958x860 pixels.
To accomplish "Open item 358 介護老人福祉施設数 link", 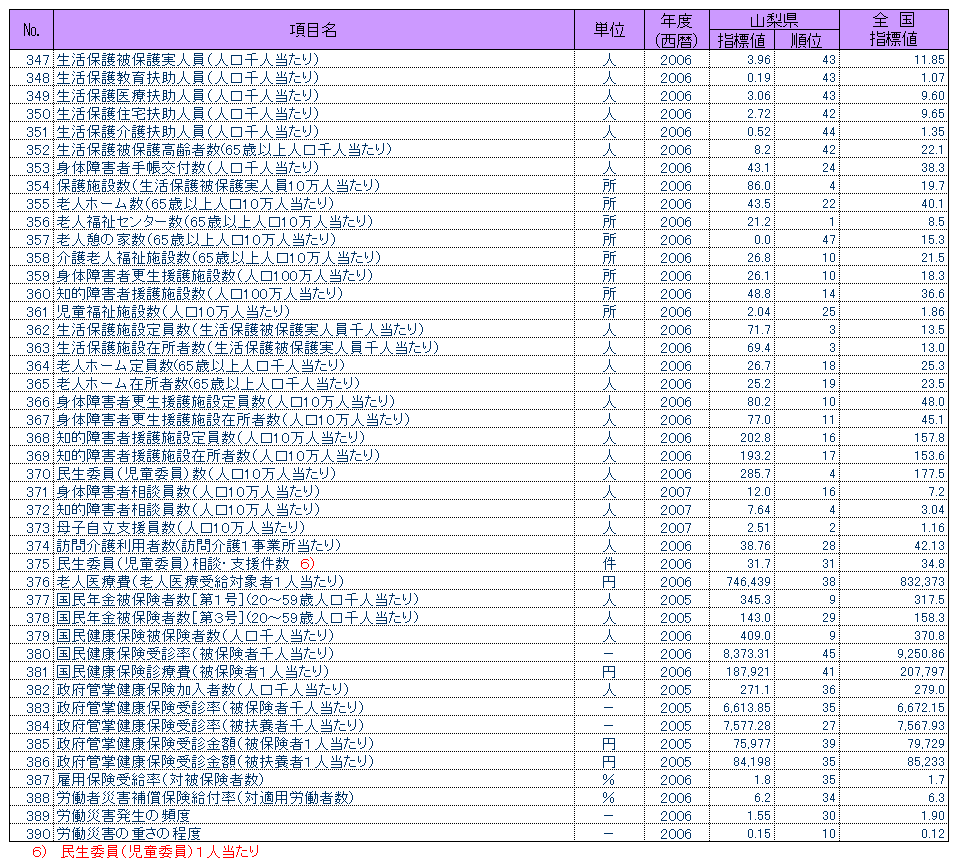I will point(218,258).
